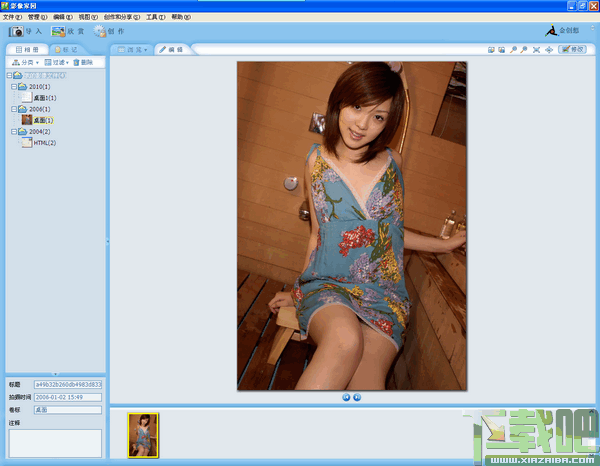Collapse the info panel via small arrow handle

point(55,374)
